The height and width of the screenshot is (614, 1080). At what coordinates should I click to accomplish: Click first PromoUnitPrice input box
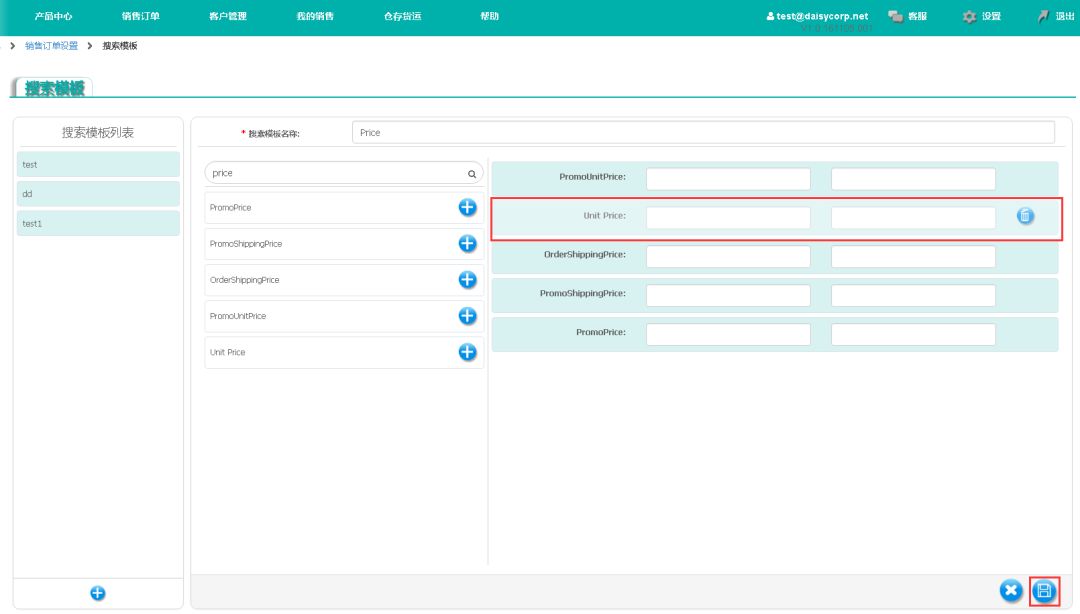pyautogui.click(x=728, y=178)
